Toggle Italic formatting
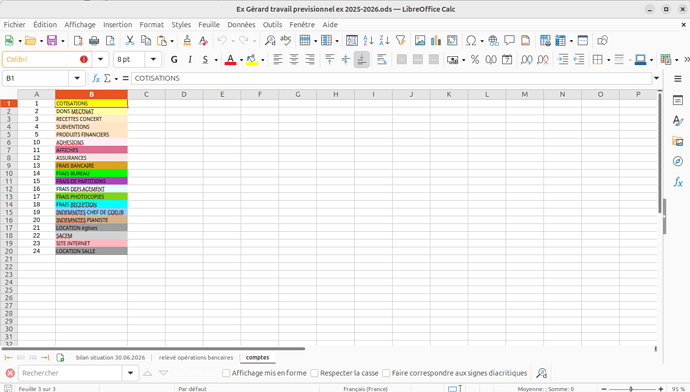This screenshot has height=392, width=690. point(190,59)
